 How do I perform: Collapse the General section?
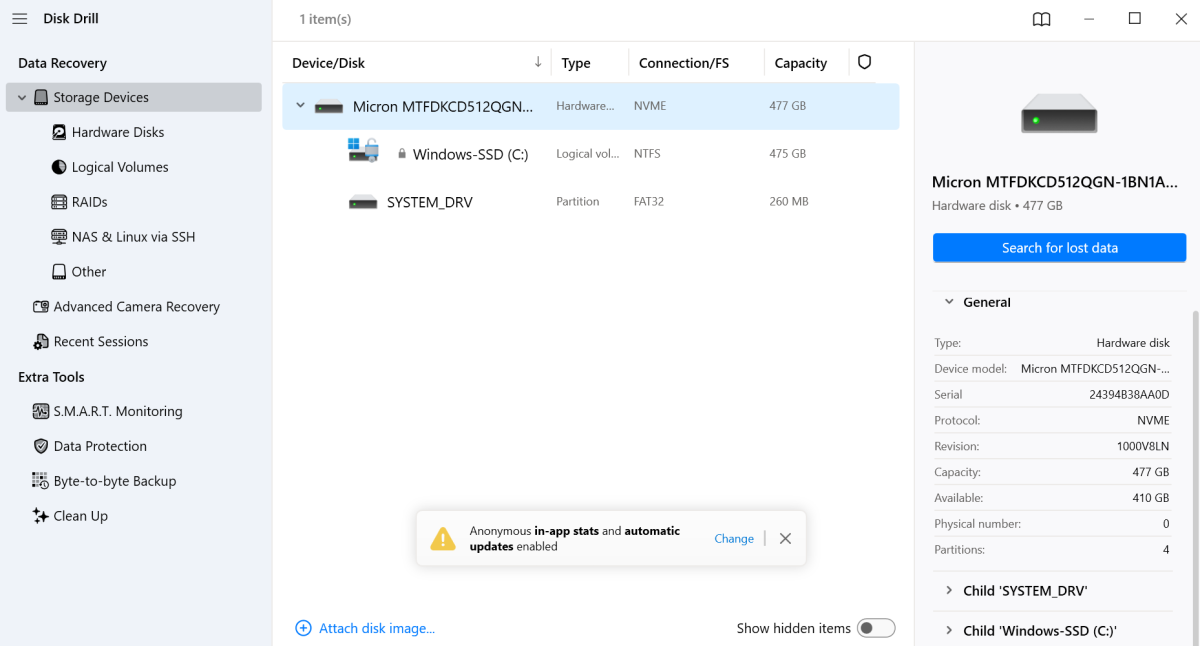point(948,302)
